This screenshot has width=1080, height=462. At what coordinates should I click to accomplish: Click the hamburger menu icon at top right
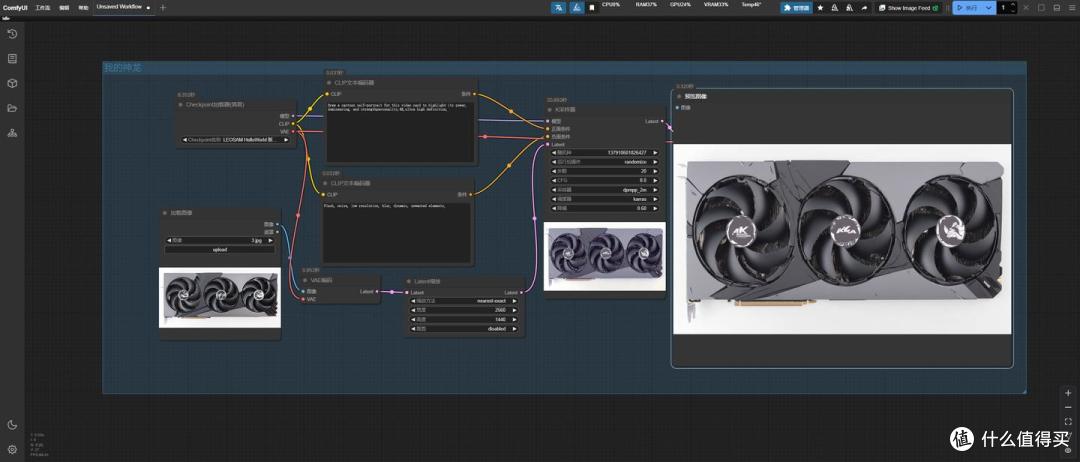(x=1072, y=8)
